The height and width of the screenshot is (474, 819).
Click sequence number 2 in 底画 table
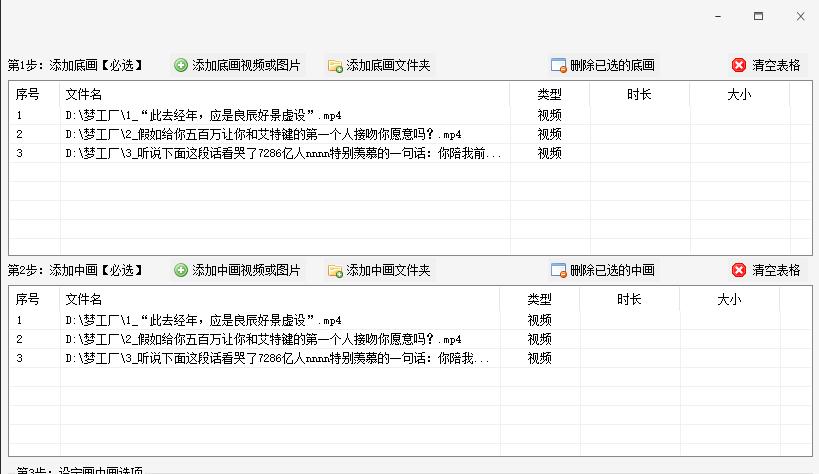19,134
